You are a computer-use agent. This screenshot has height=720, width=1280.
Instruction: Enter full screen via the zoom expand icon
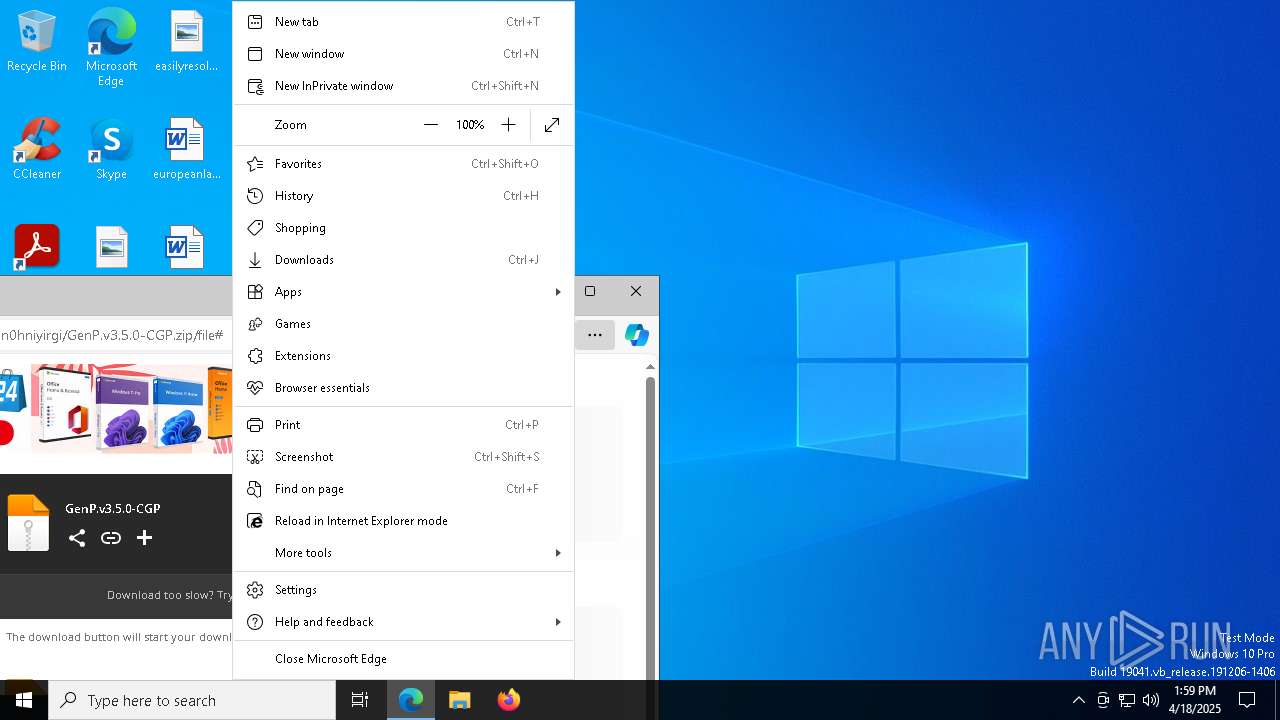(552, 125)
